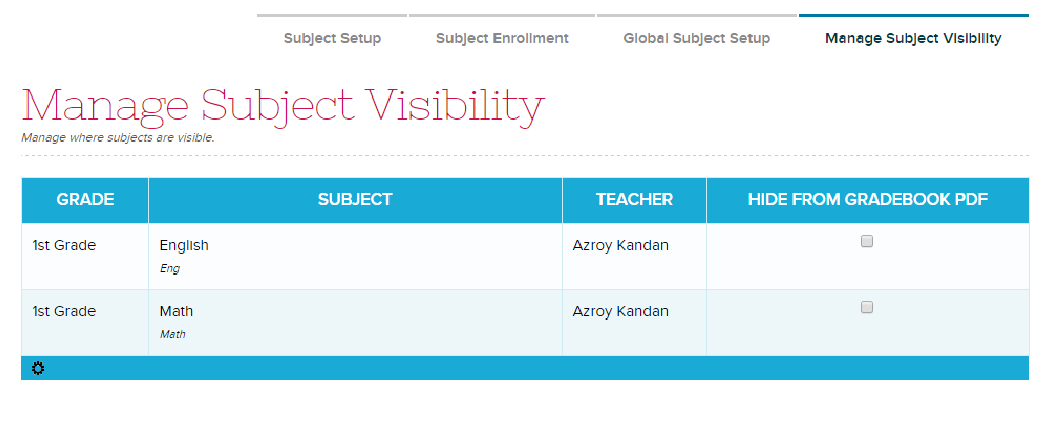Click the Manage Subject Visibility heading
This screenshot has width=1054, height=426.
(283, 106)
